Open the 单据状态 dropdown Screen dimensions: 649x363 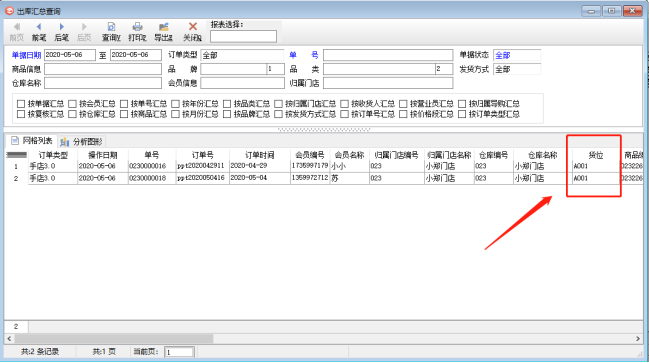pyautogui.click(x=517, y=55)
